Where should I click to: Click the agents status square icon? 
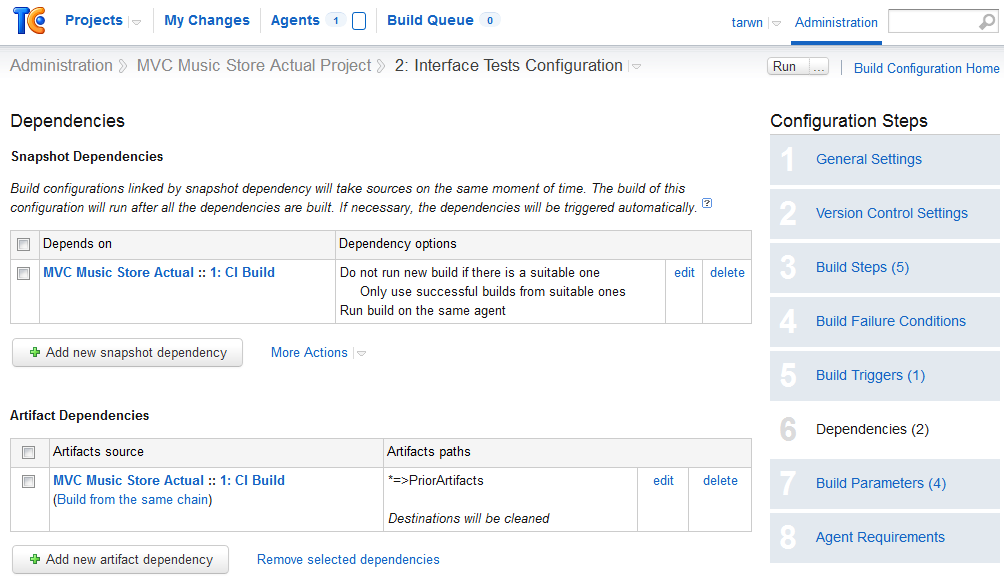click(x=359, y=21)
